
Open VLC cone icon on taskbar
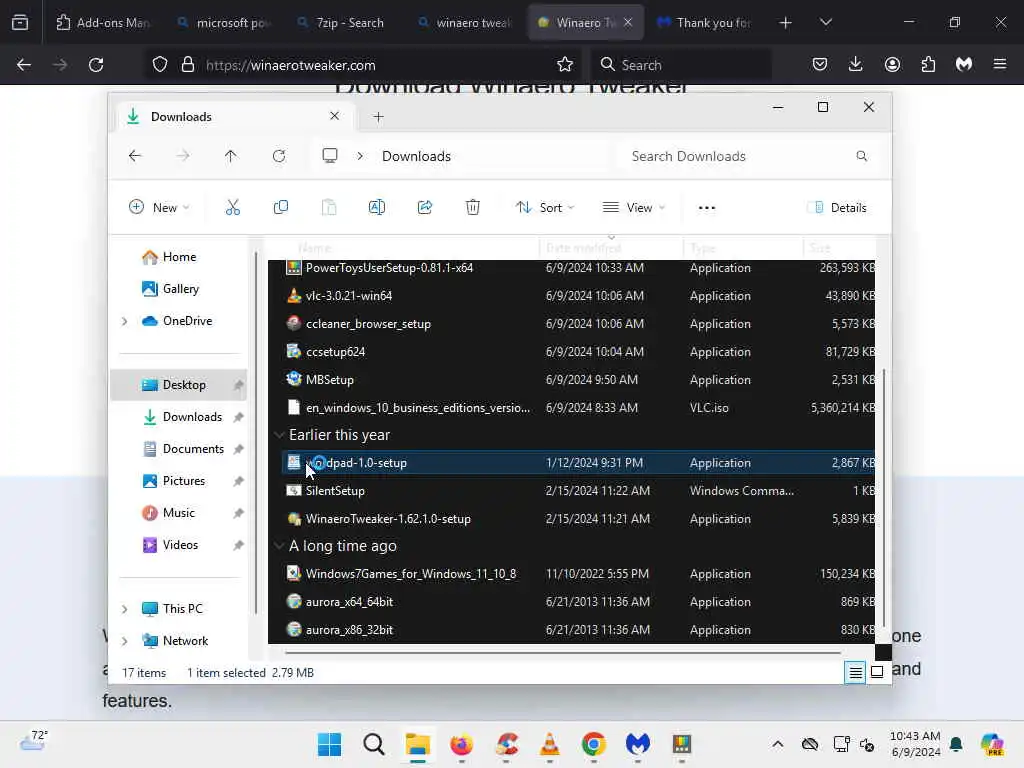click(x=550, y=744)
